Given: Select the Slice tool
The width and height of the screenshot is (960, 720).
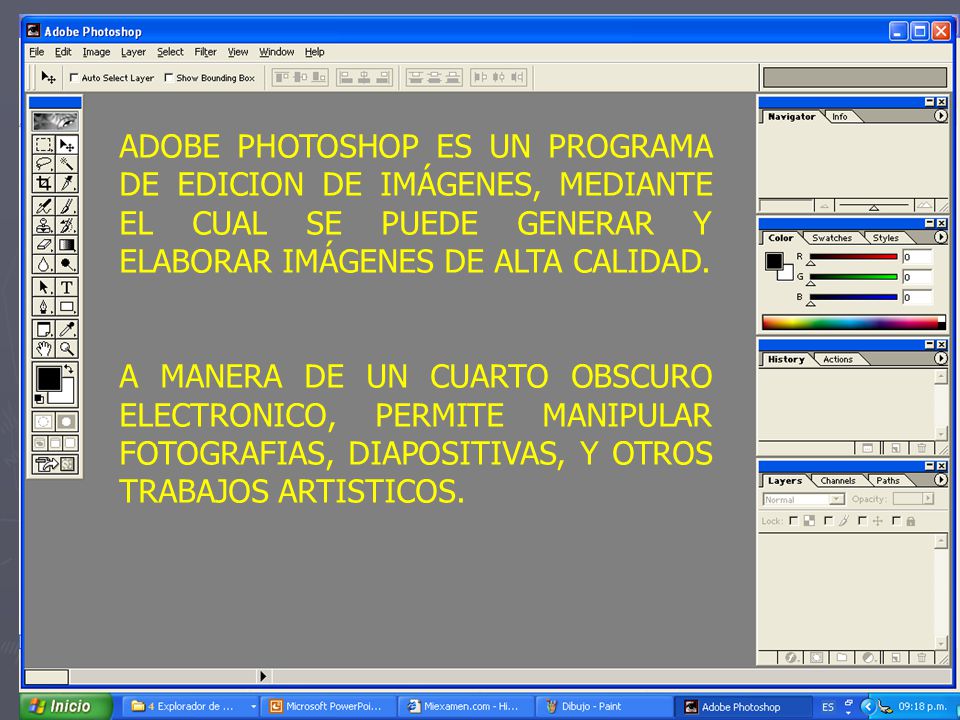Looking at the screenshot, I should (66, 182).
